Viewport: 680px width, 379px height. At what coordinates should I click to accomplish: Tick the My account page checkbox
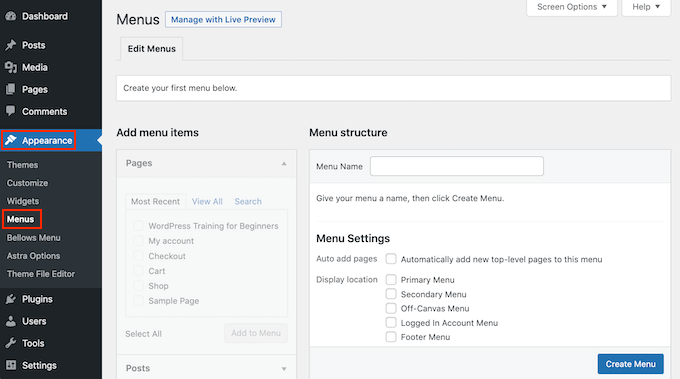(x=138, y=241)
